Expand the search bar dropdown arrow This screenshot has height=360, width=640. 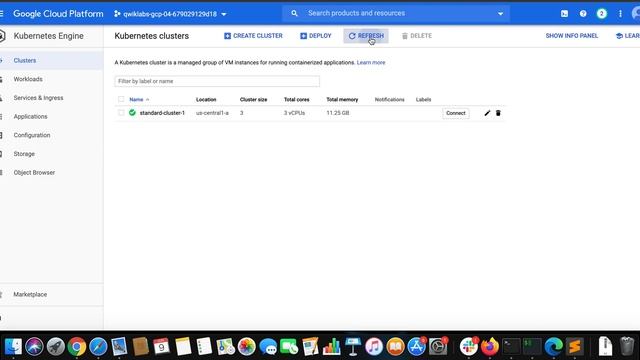[500, 14]
